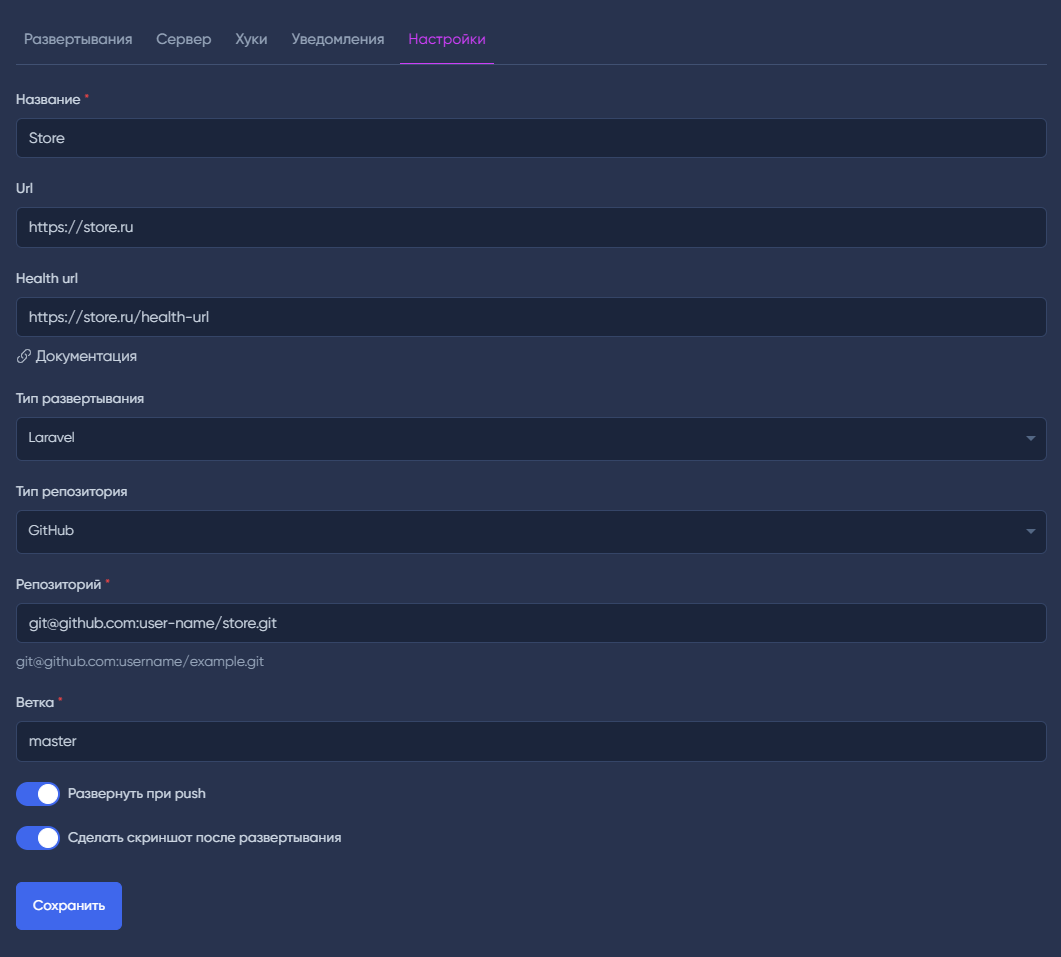Select the Health url input field
This screenshot has width=1061, height=957.
(x=531, y=318)
